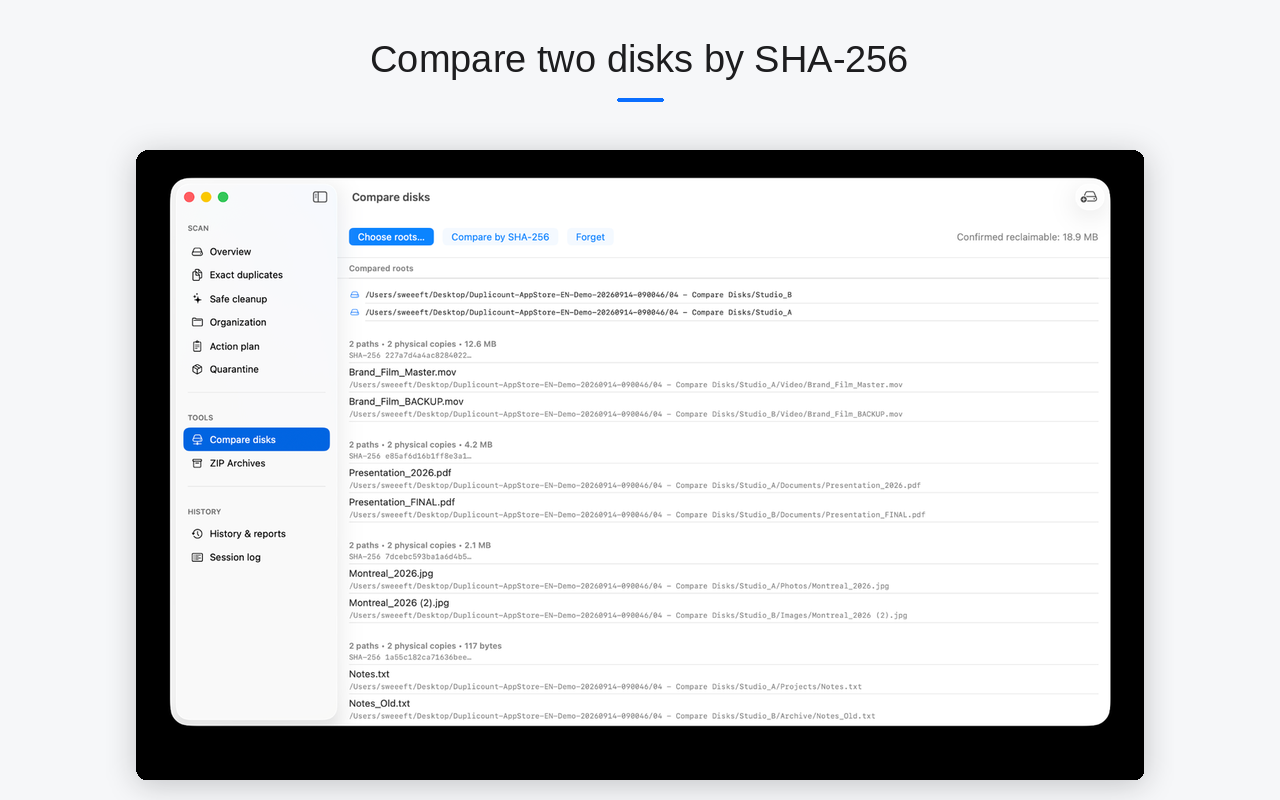The height and width of the screenshot is (800, 1280).
Task: Click the Choose roots… button
Action: (x=391, y=237)
